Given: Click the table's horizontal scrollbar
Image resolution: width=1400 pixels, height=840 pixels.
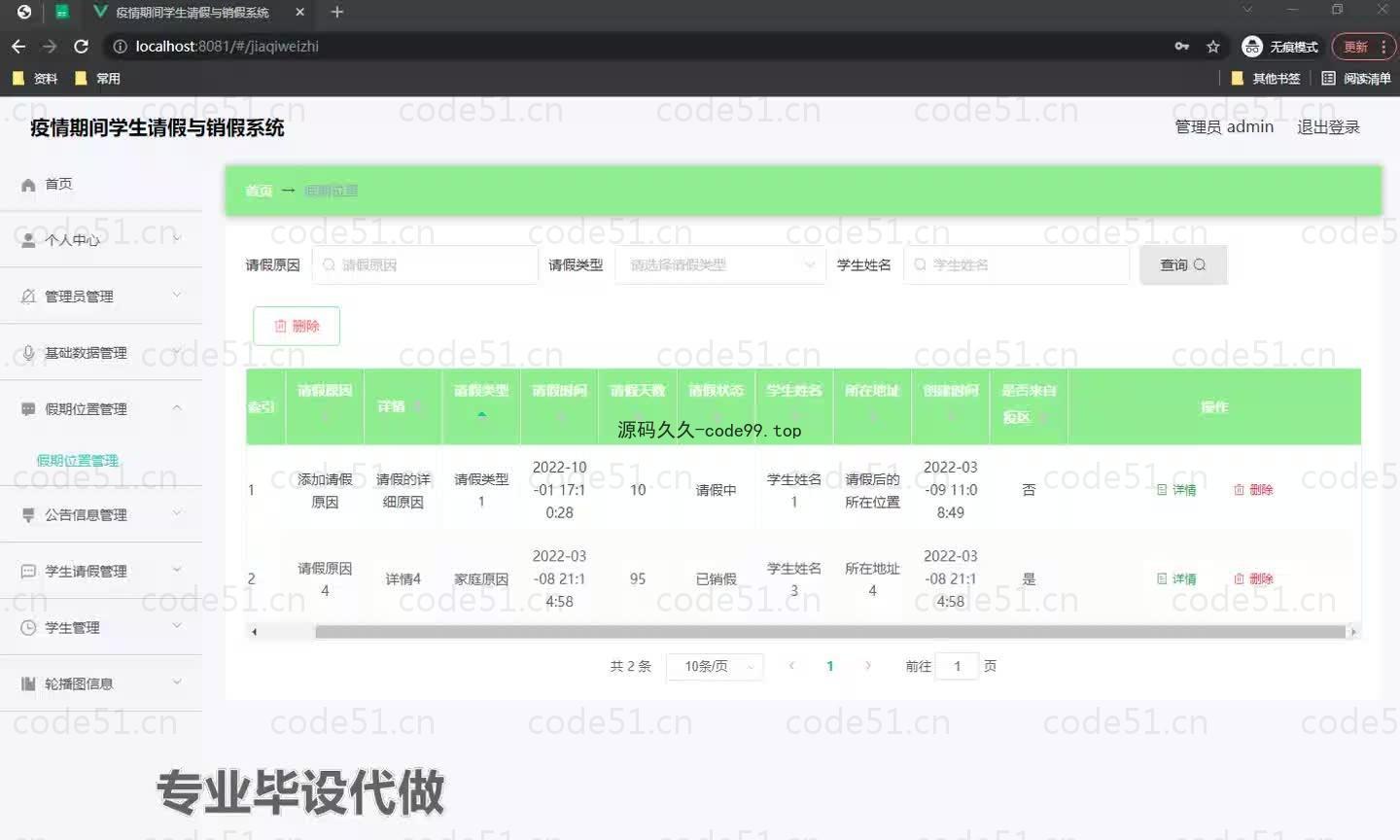Looking at the screenshot, I should click(829, 632).
